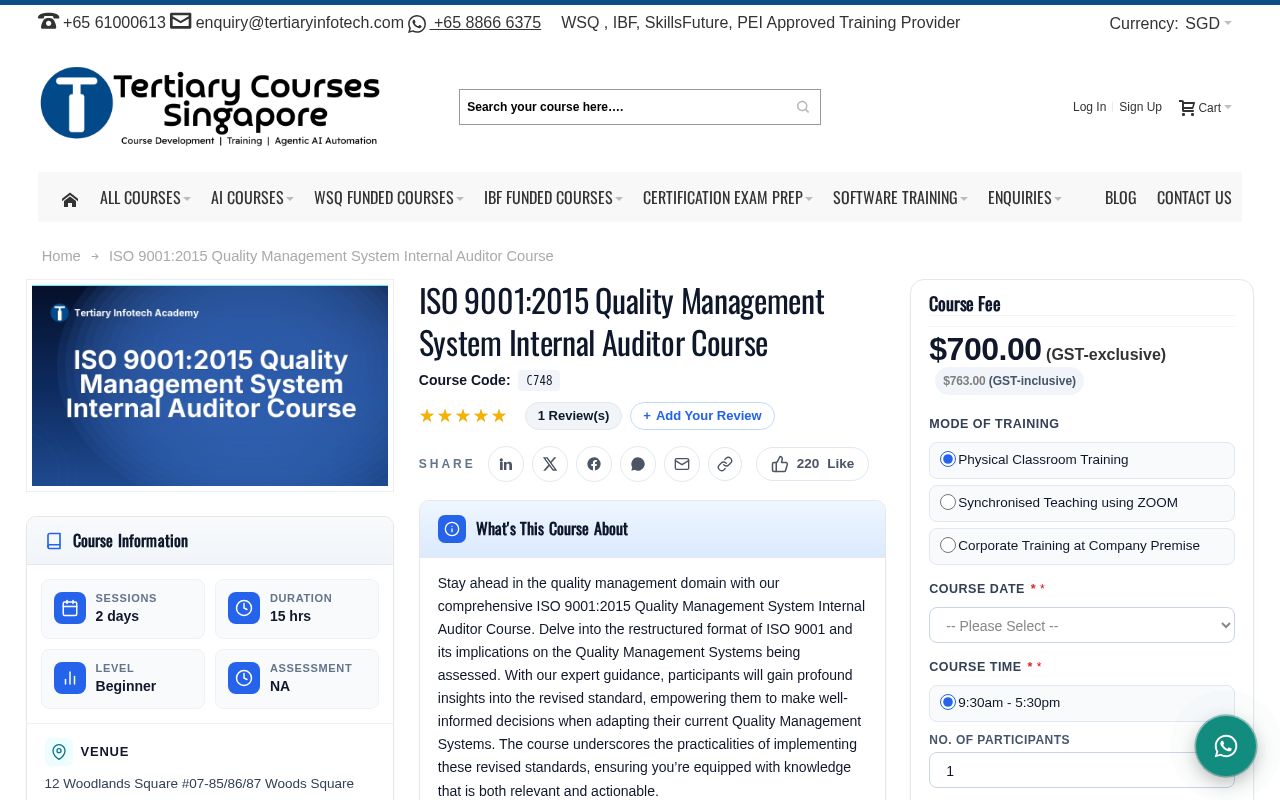The height and width of the screenshot is (800, 1280).
Task: Expand the AI Courses menu
Action: (x=252, y=198)
